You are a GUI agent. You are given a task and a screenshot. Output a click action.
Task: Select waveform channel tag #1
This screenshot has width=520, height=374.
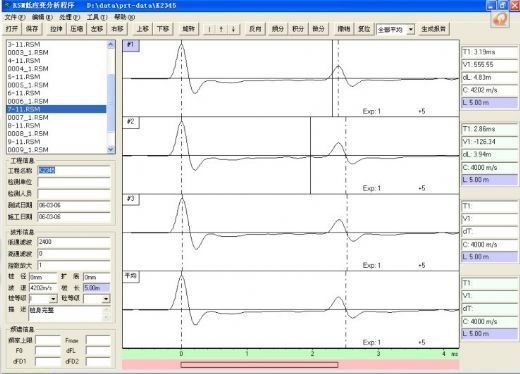pos(131,45)
